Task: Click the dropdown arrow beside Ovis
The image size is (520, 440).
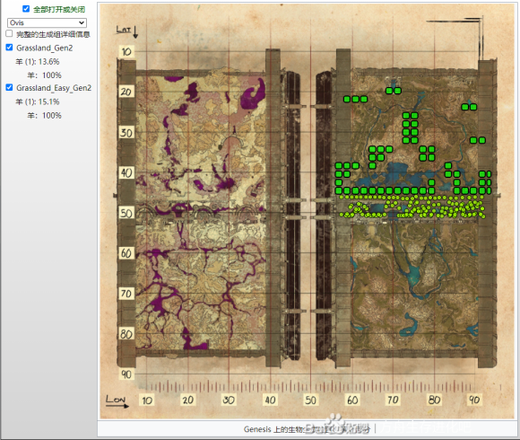Action: (81, 23)
